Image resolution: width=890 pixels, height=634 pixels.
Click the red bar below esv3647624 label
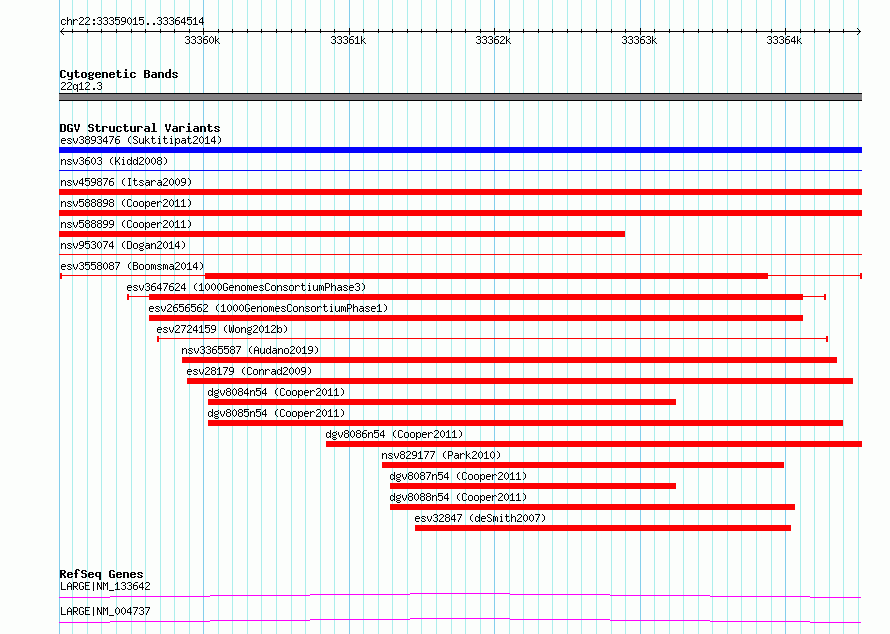[x=476, y=297]
